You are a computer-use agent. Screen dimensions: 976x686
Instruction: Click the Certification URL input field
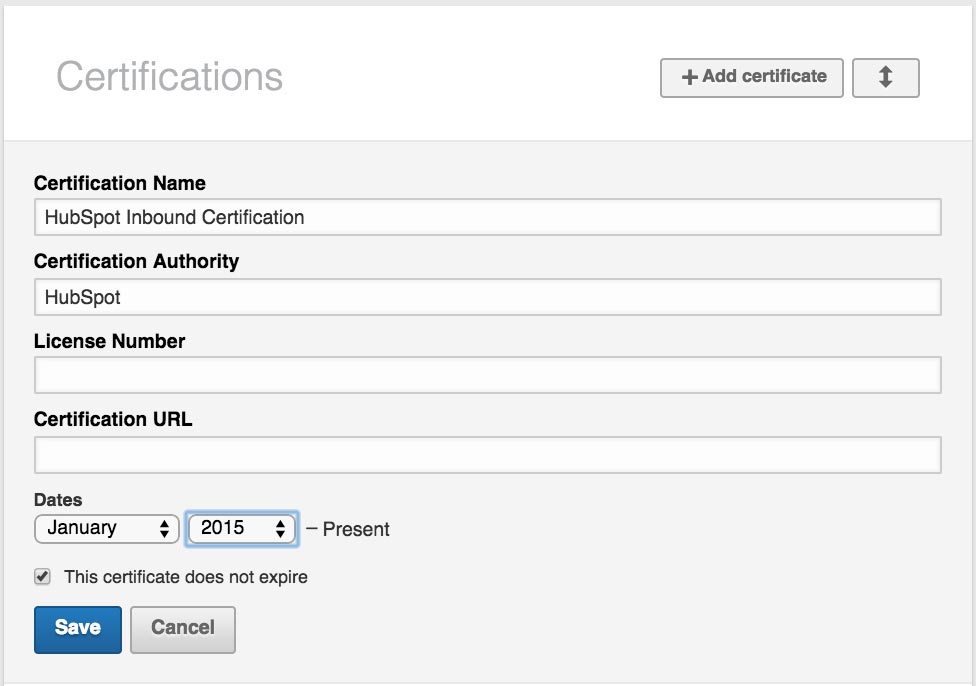488,452
